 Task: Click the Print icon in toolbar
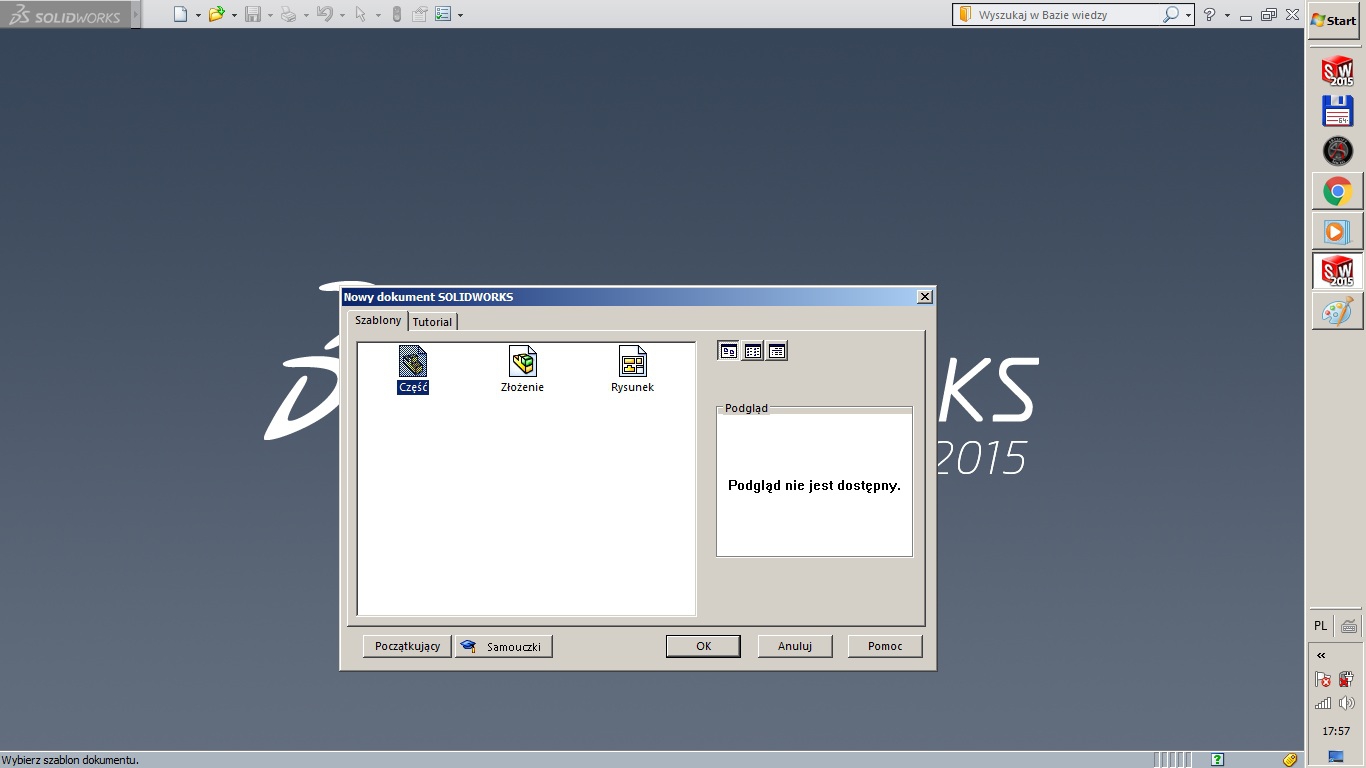click(288, 14)
